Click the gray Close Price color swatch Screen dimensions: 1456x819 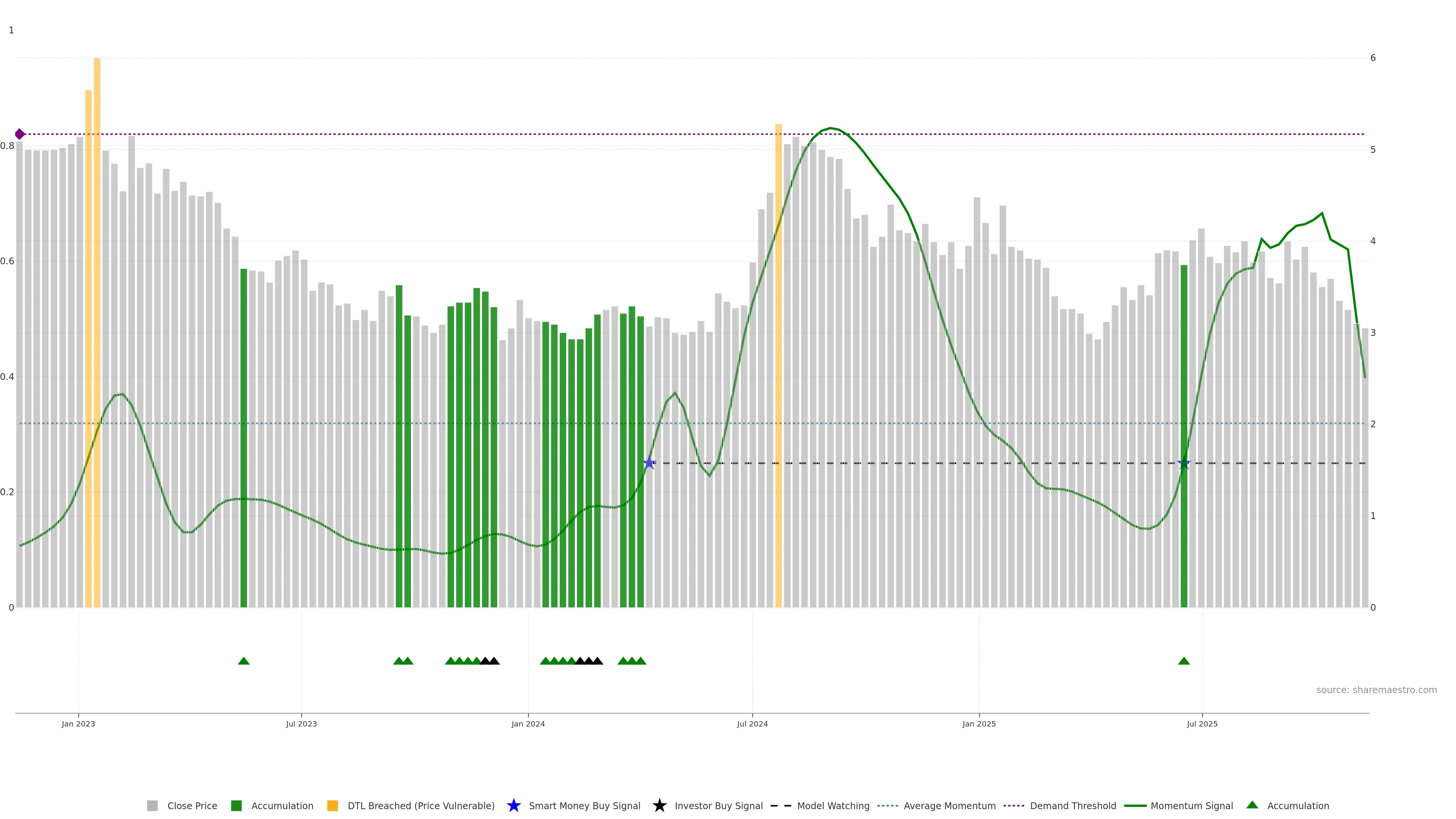152,805
